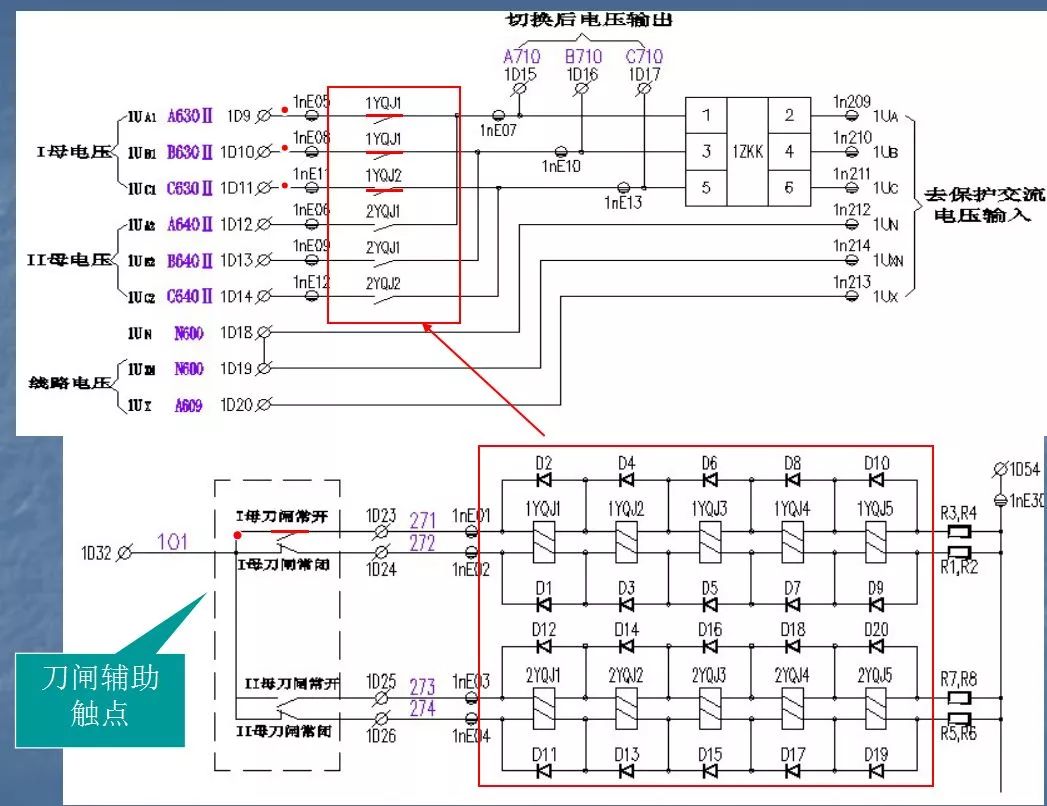The width and height of the screenshot is (1047, 806).
Task: Click the 去保护交流电压输入 label
Action: coord(983,205)
